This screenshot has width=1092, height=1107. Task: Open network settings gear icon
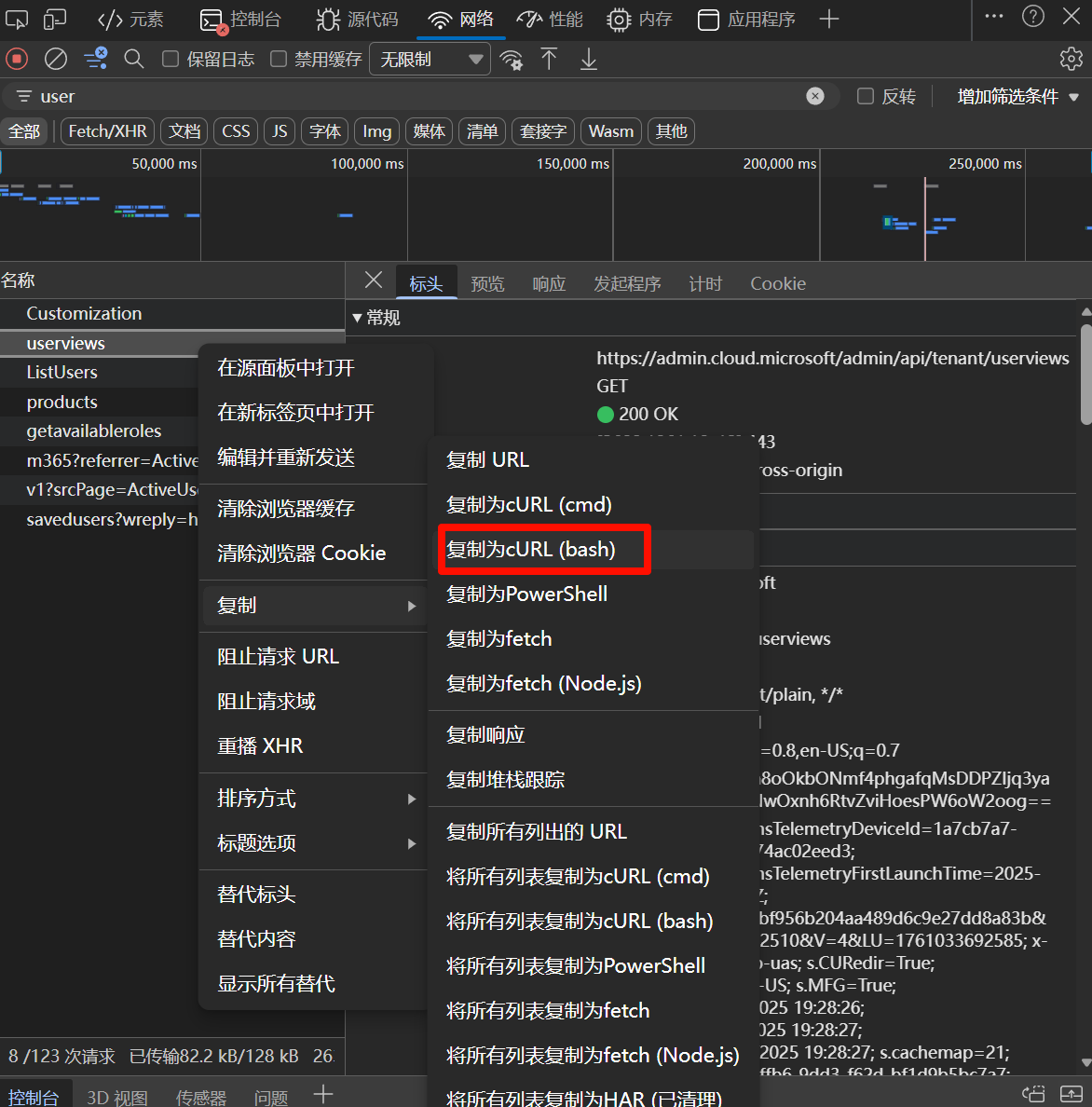[x=1071, y=60]
